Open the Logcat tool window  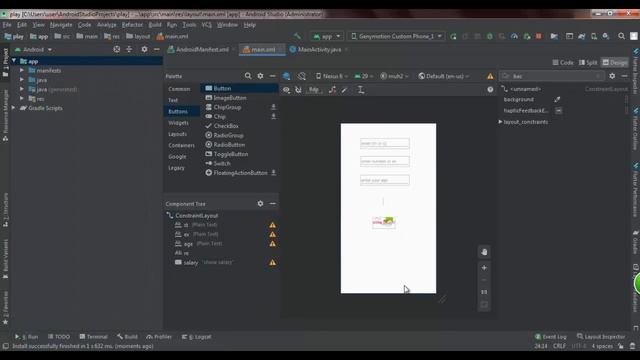coord(197,337)
